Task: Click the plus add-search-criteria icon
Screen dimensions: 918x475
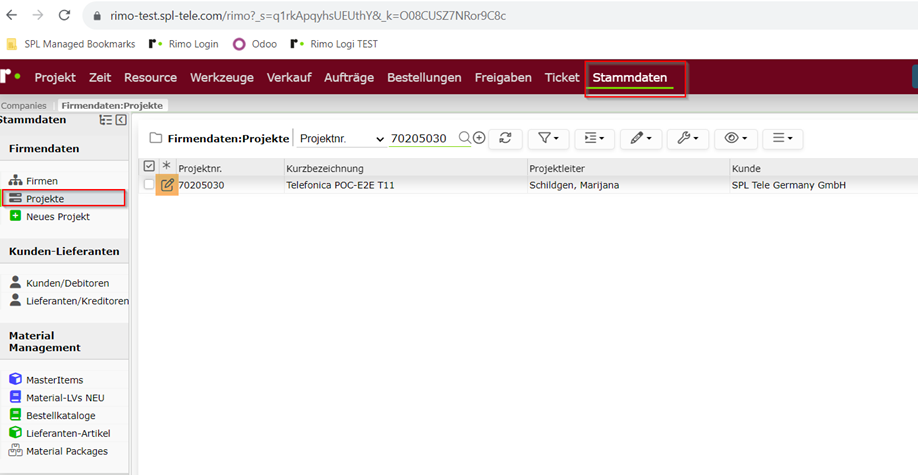Action: (x=479, y=138)
